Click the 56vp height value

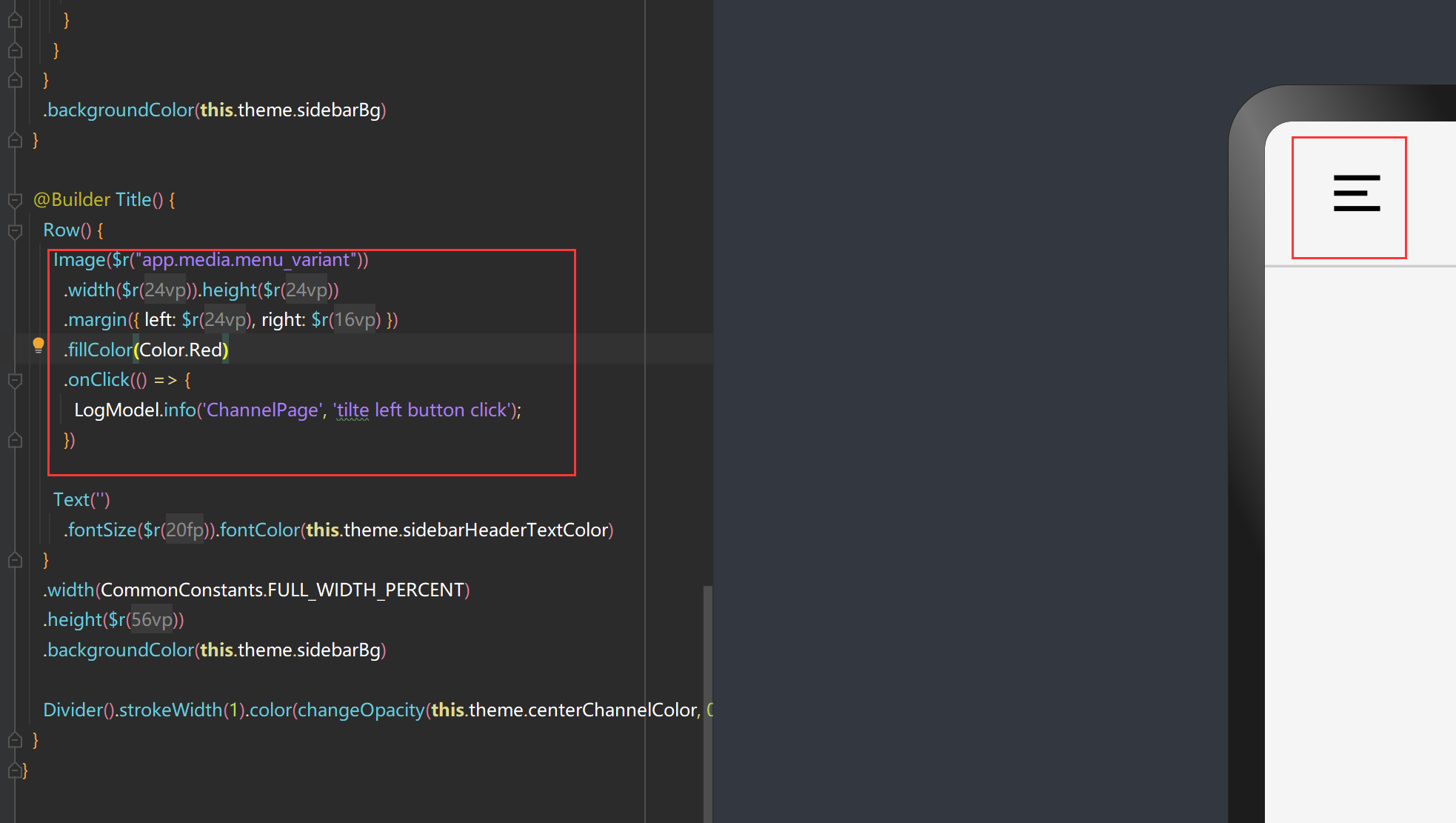(x=152, y=620)
